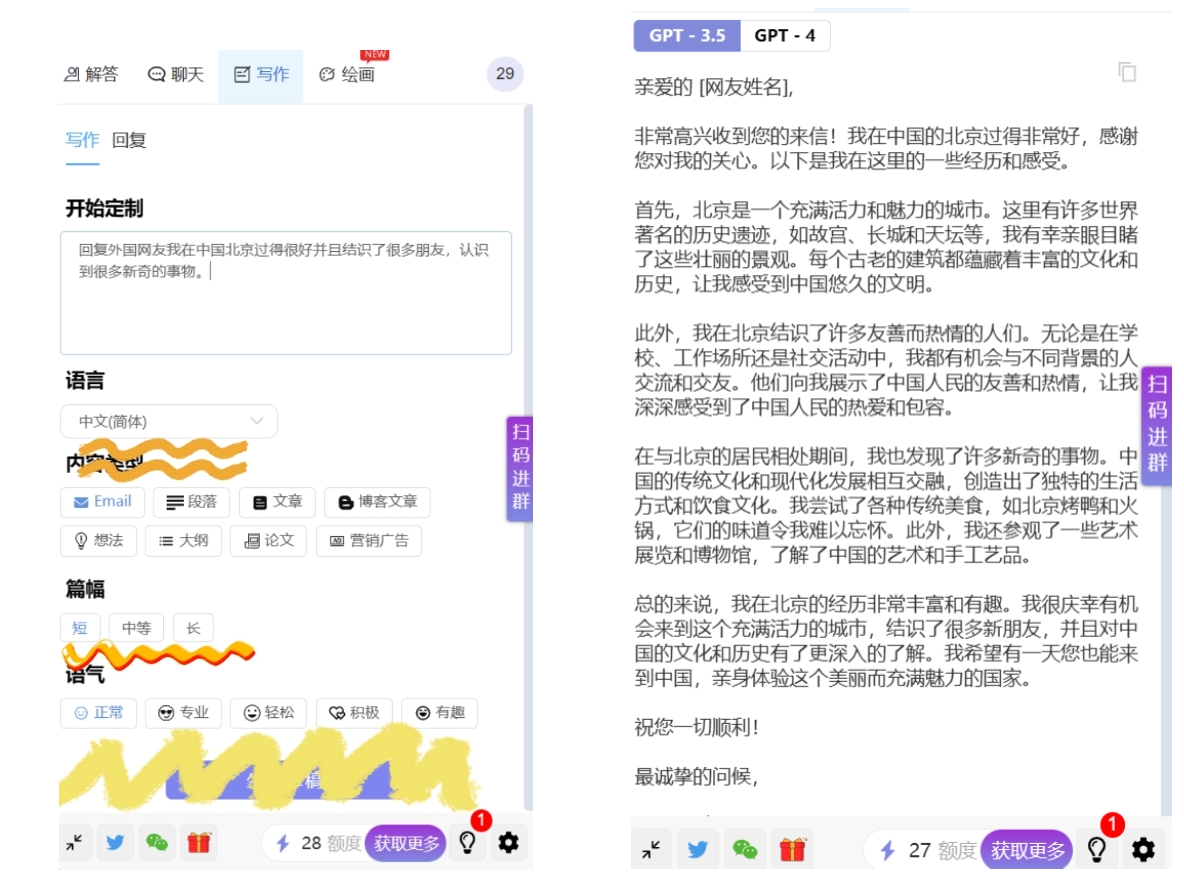Open settings gear in right panel
Screen dimensions: 1184x888
(x=1143, y=850)
